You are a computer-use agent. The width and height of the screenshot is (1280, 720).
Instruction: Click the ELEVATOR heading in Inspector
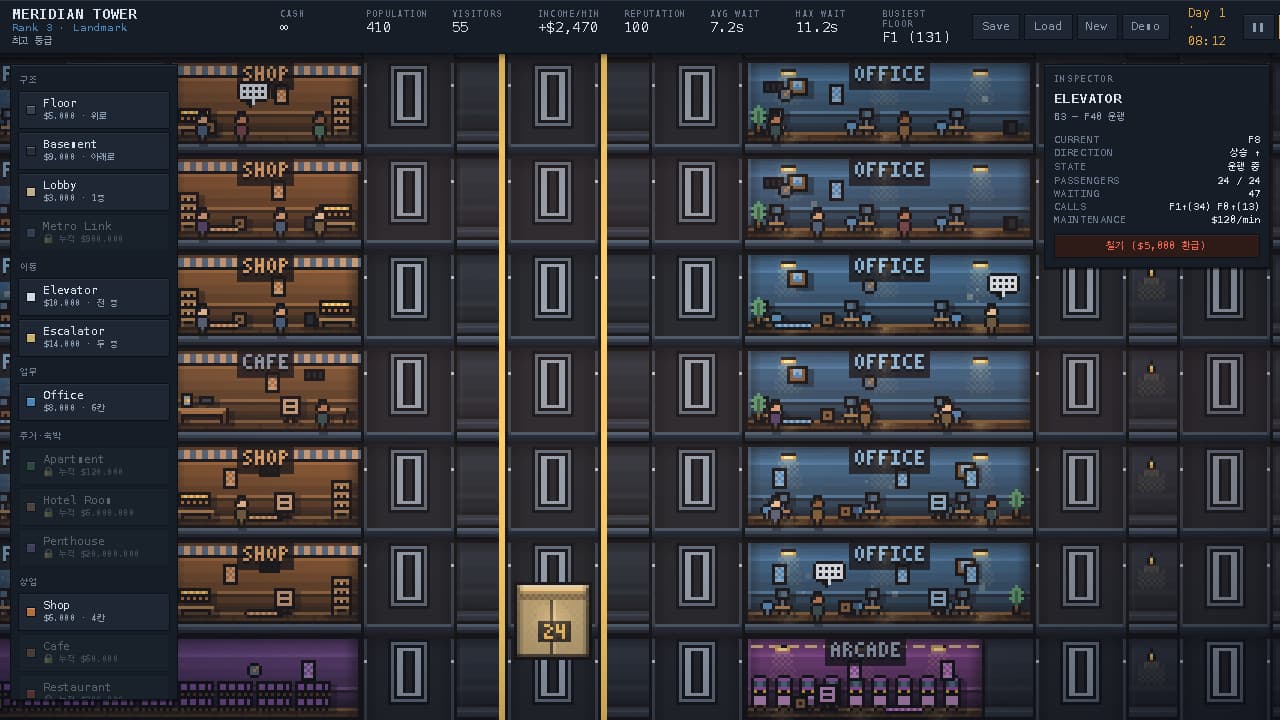coord(1088,99)
